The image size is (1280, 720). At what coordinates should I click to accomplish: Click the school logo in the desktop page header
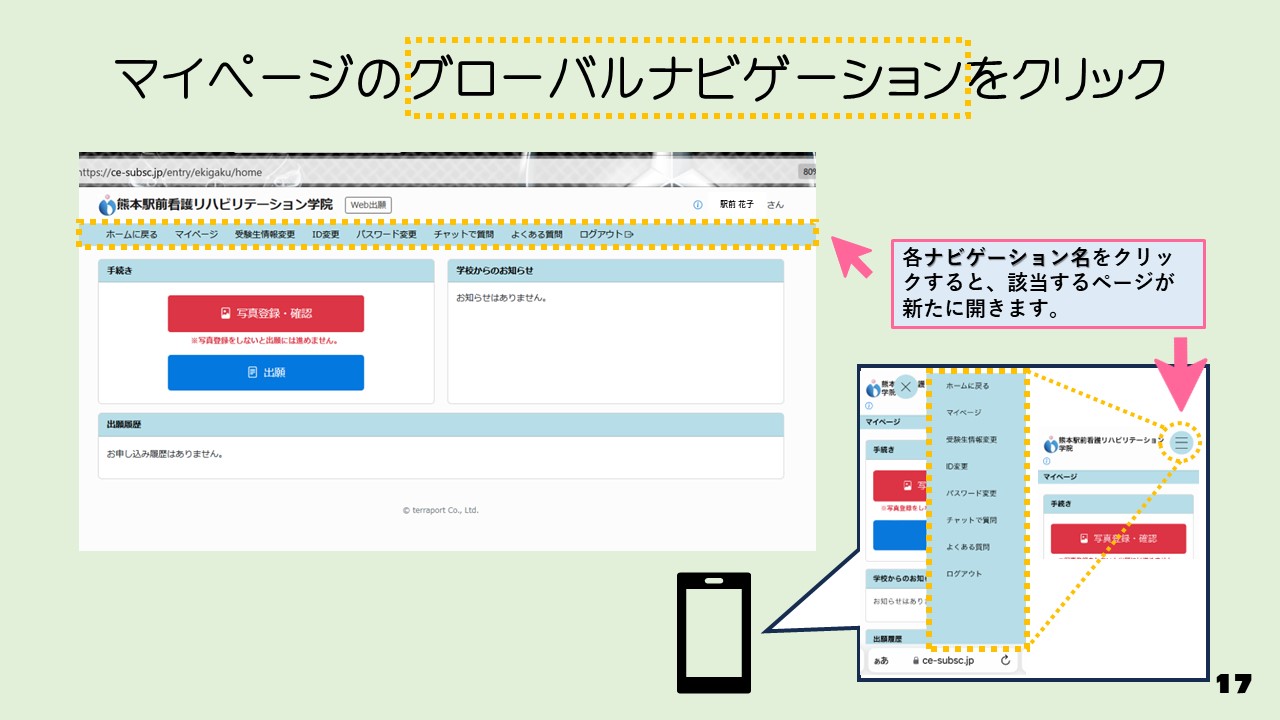[x=107, y=205]
